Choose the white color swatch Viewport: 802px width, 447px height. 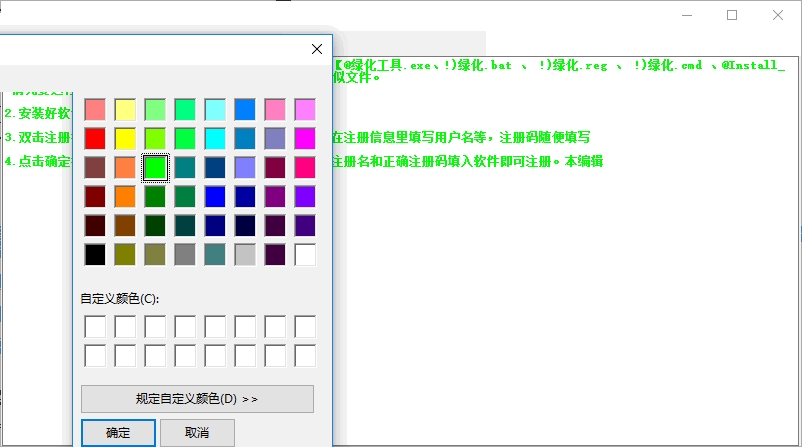305,254
